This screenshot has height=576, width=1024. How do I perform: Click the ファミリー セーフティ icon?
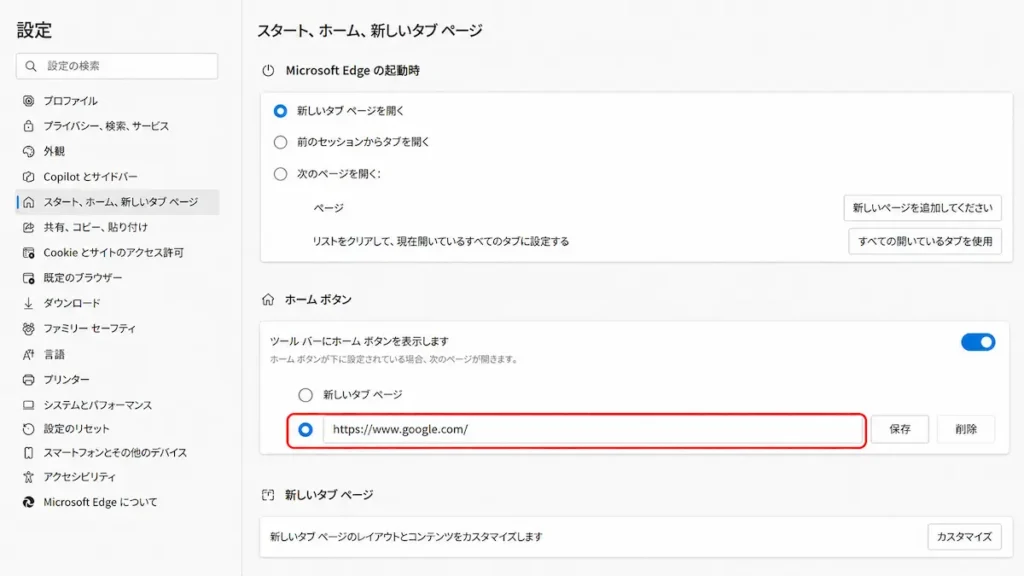click(x=28, y=328)
